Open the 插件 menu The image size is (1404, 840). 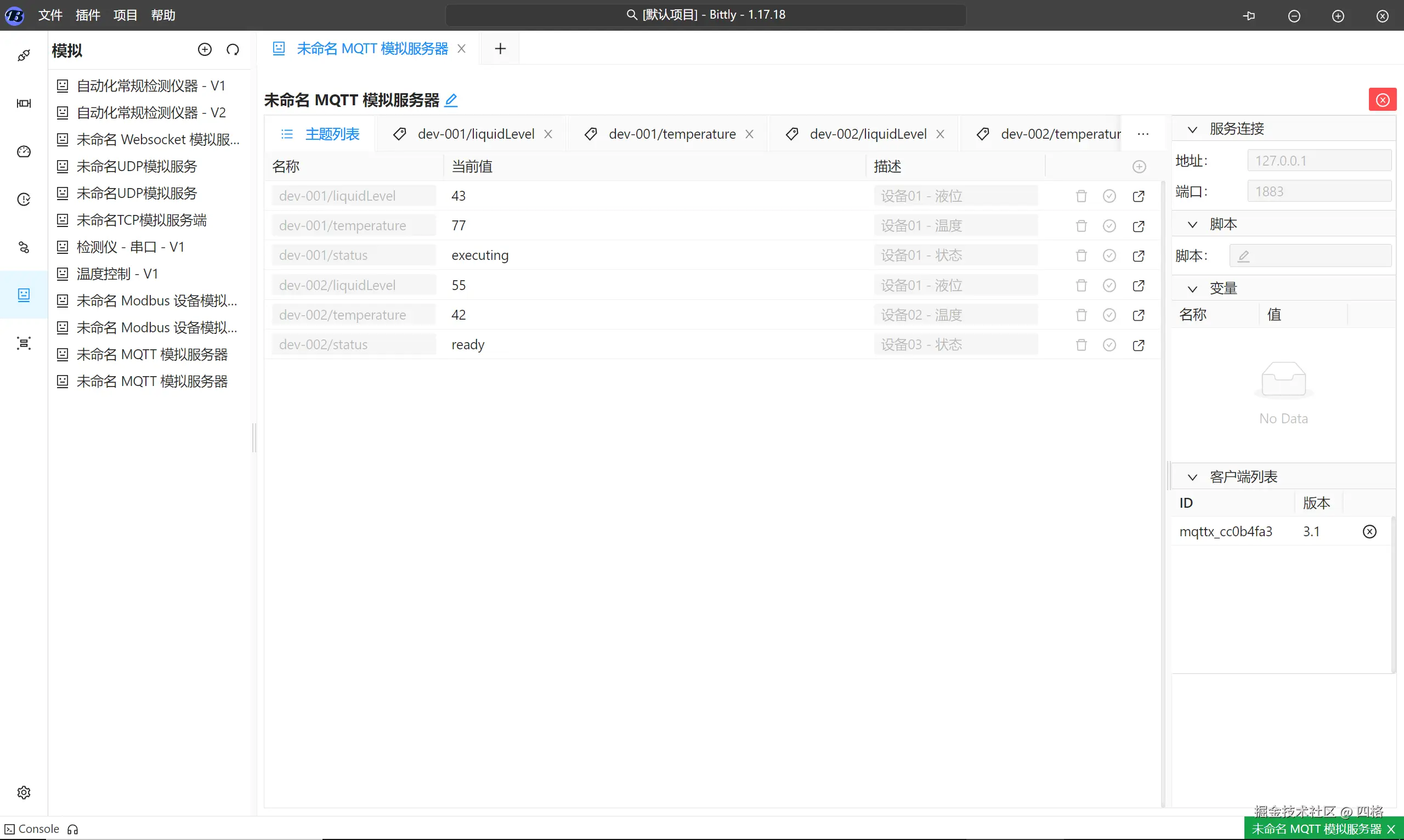click(88, 15)
